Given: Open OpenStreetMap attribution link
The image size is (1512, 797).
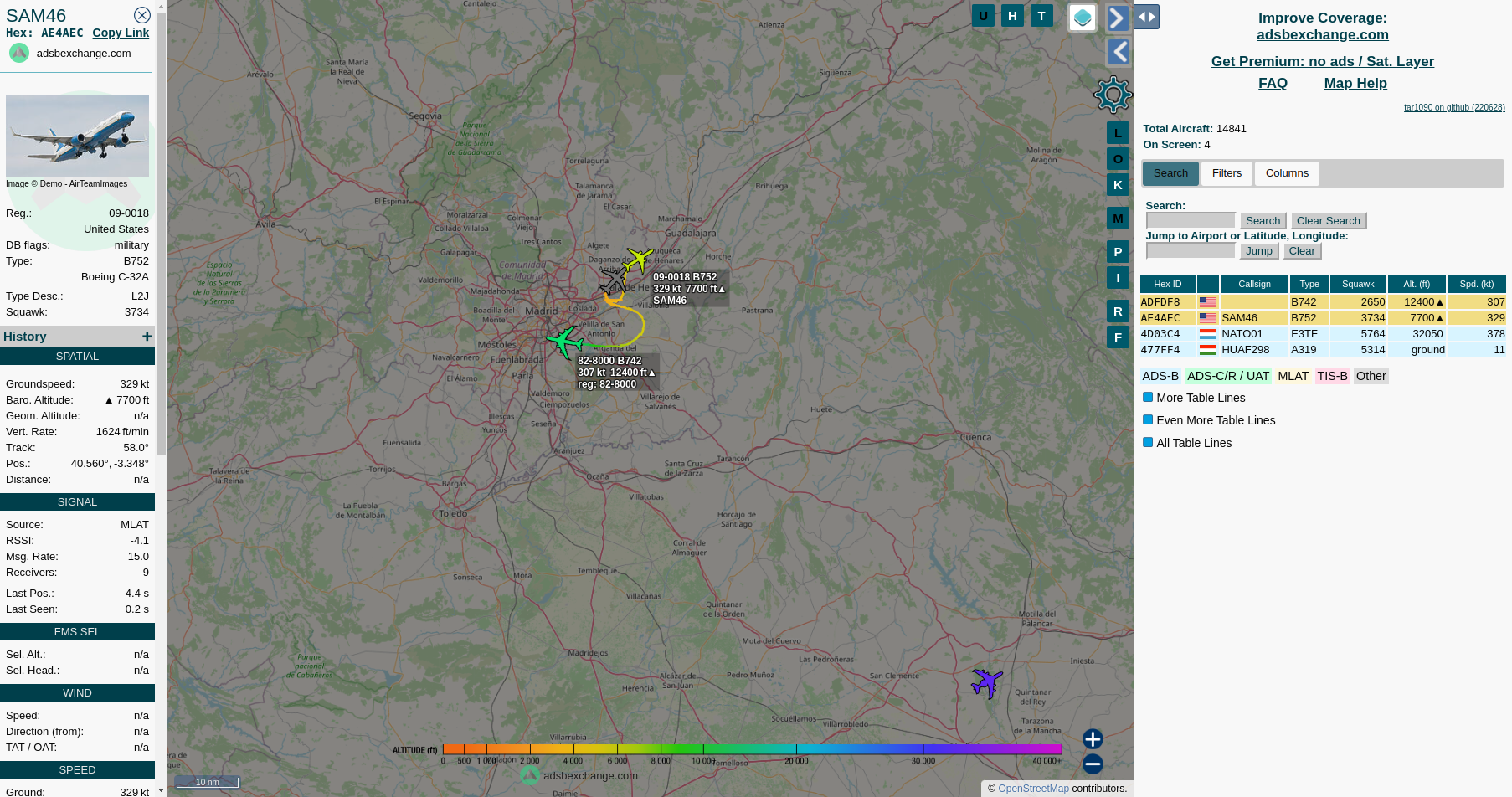Looking at the screenshot, I should tap(1033, 789).
